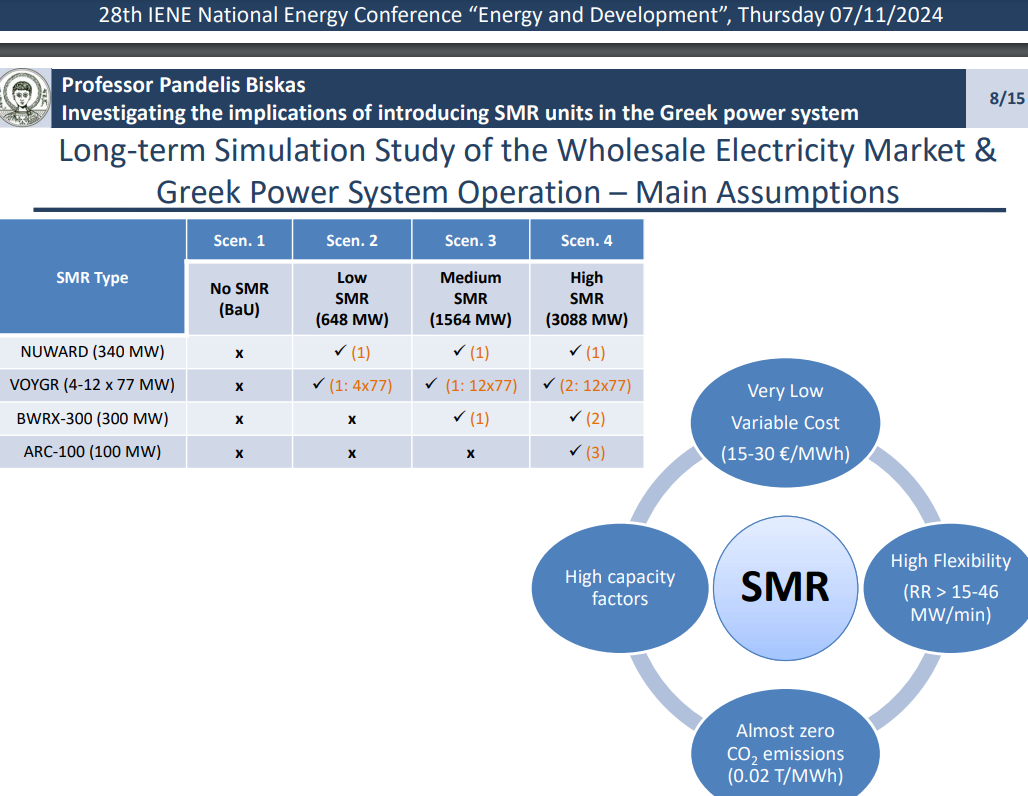Select the Very Low Variable Cost bubble
The height and width of the screenshot is (796, 1028).
pos(785,422)
